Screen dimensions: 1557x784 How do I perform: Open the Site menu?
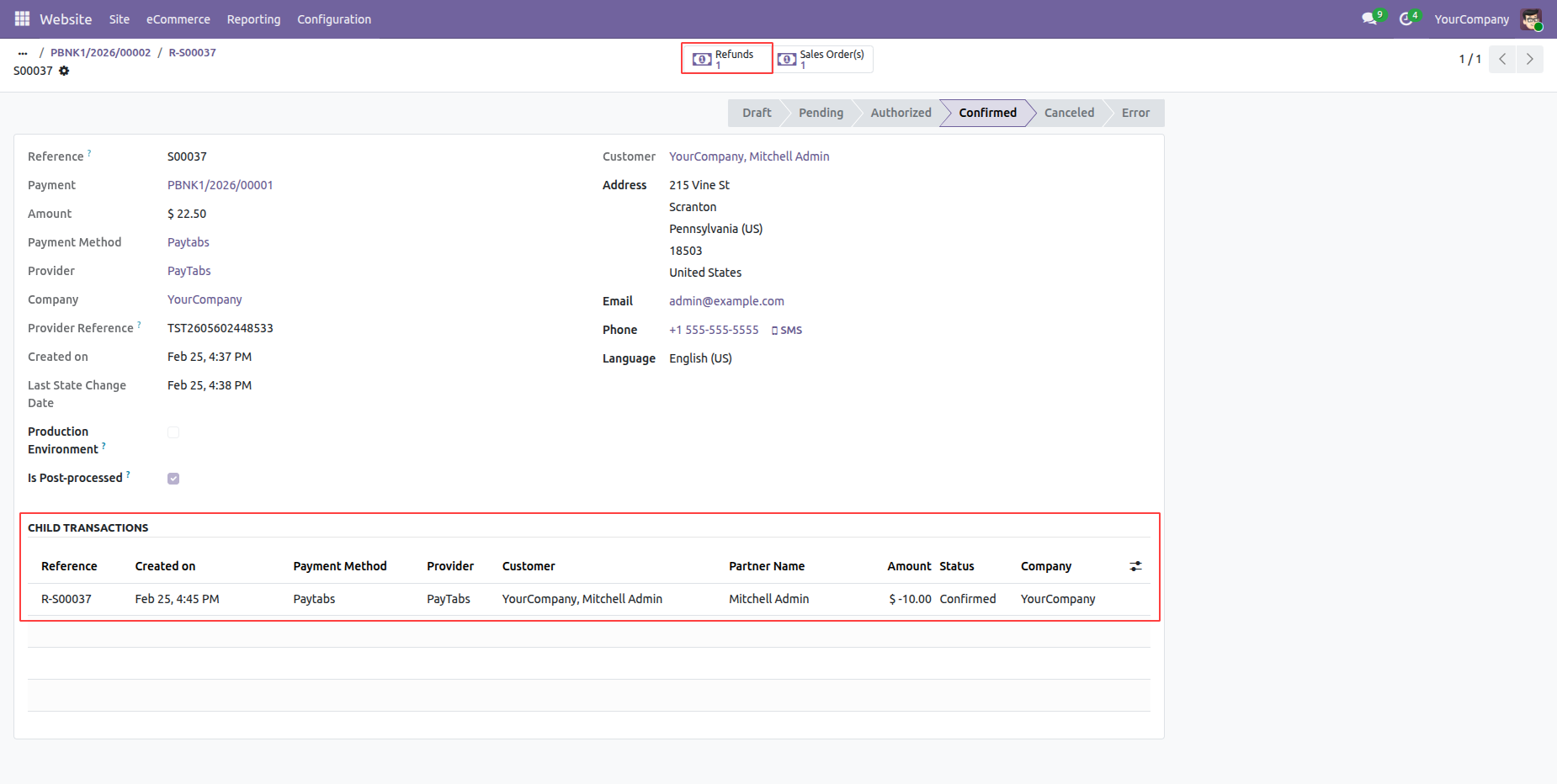[x=120, y=19]
